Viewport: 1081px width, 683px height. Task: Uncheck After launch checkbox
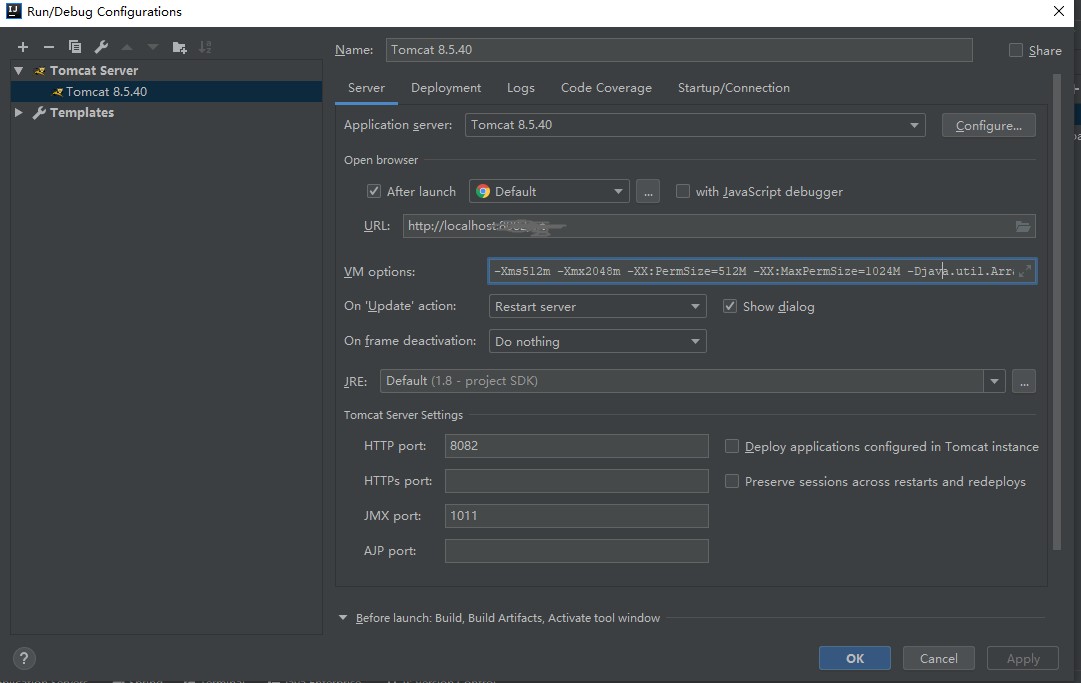click(374, 191)
